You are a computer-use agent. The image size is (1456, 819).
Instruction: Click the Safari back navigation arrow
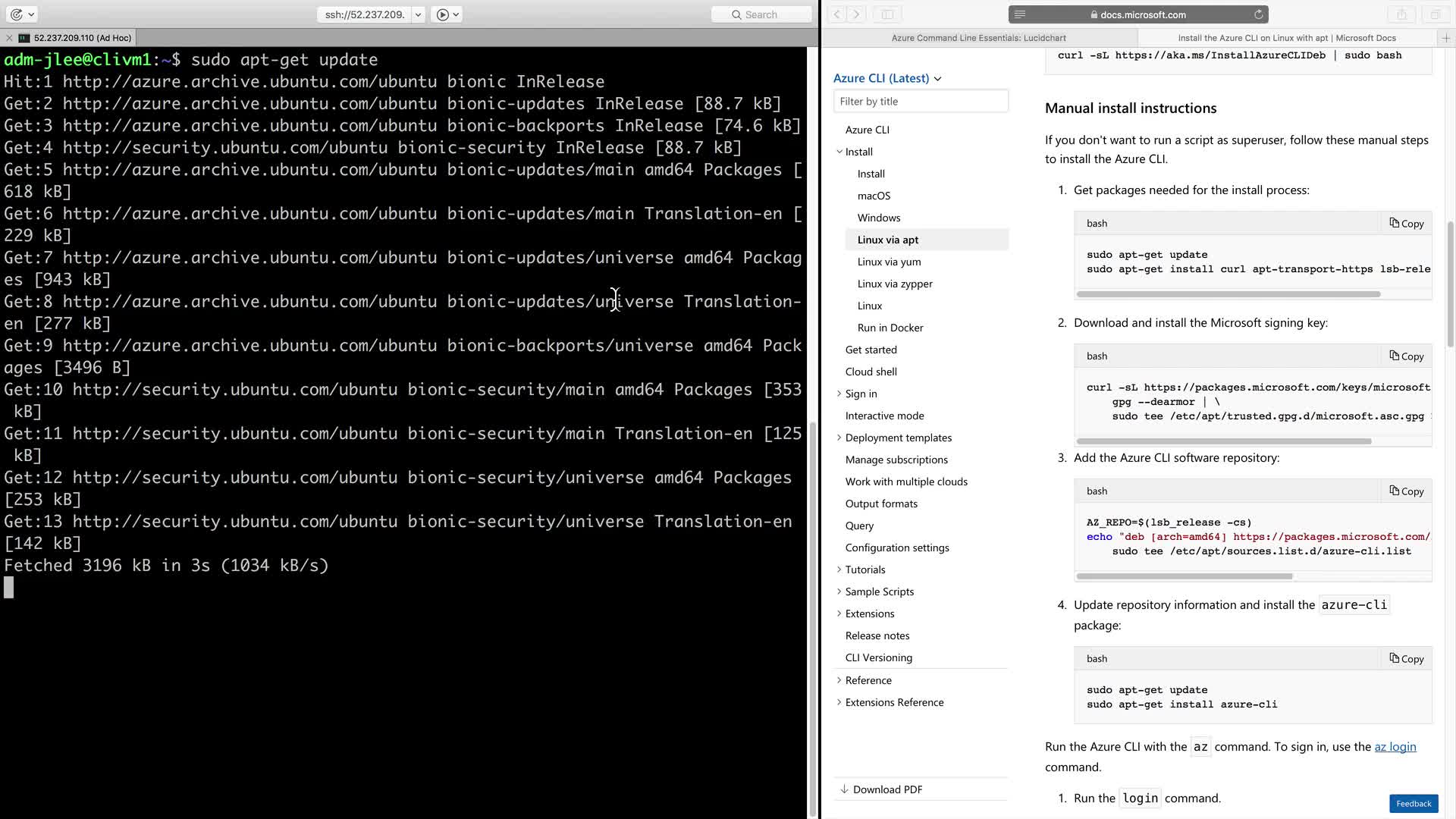point(837,14)
